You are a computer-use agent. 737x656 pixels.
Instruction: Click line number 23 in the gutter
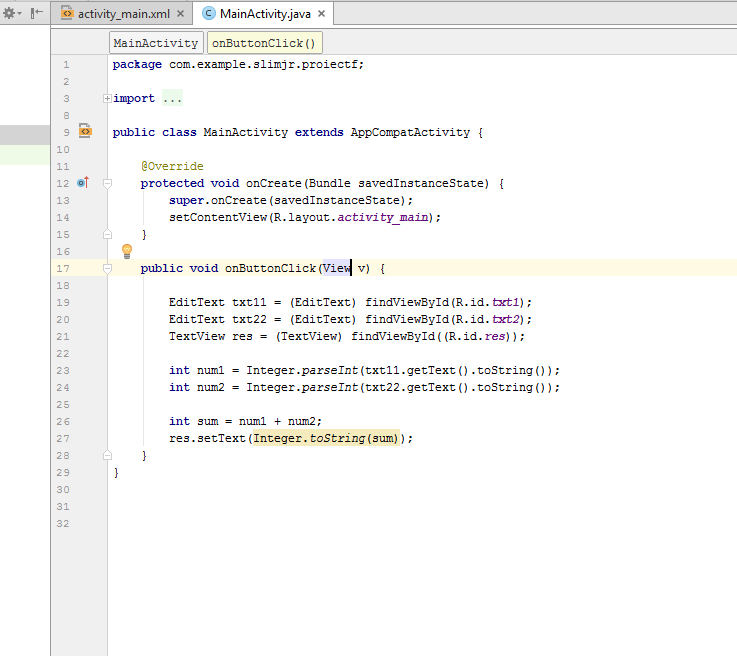point(64,370)
